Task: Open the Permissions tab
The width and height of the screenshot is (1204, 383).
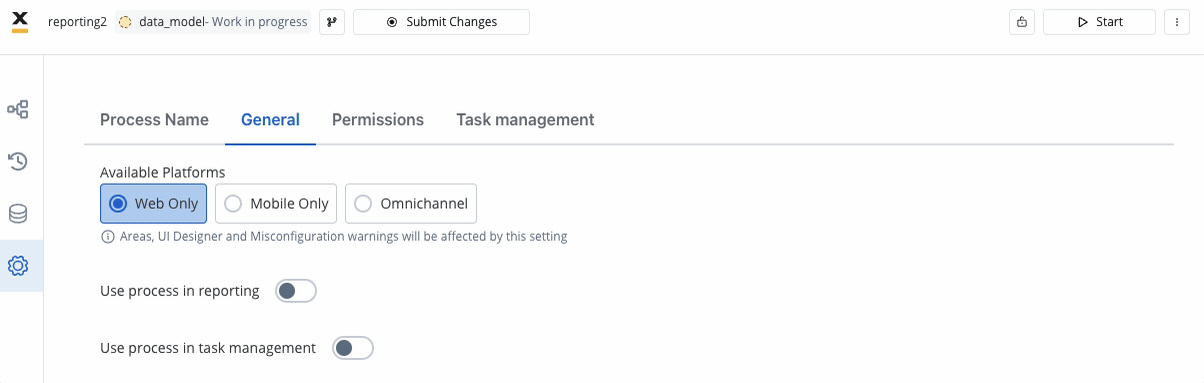Action: click(378, 120)
